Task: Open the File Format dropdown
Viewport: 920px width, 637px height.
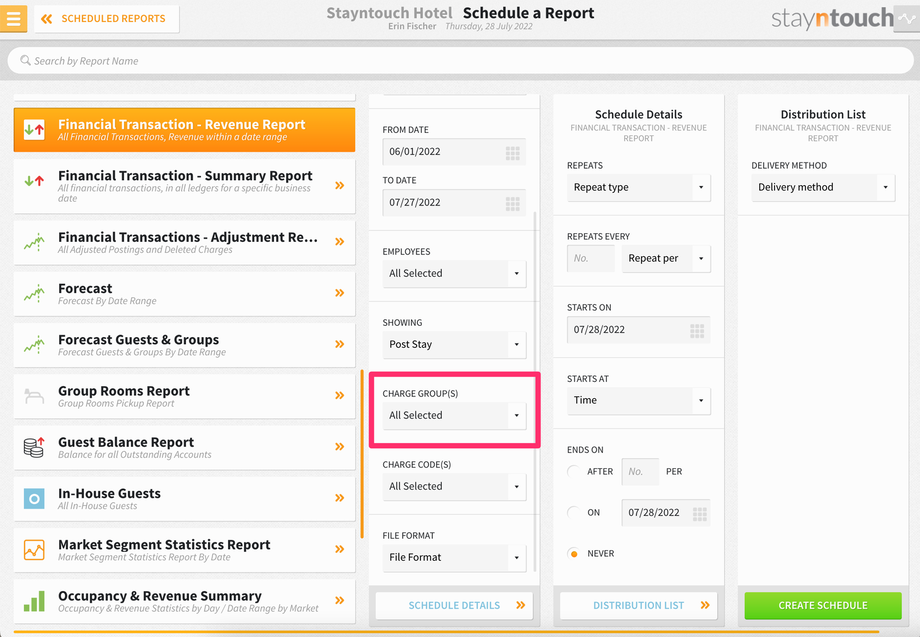Action: point(454,557)
